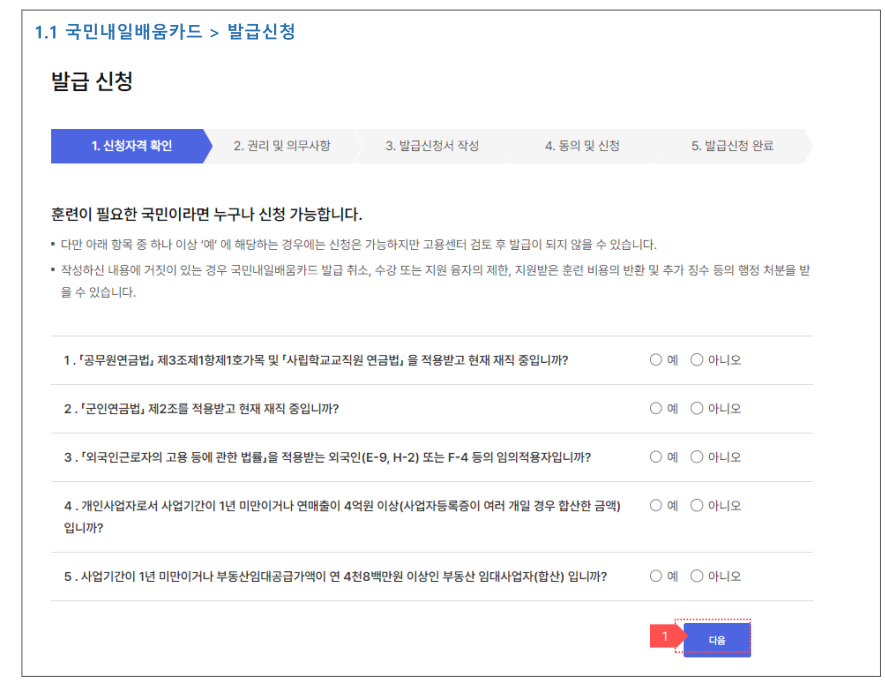The width and height of the screenshot is (885, 688).
Task: Click the notice starting '작성하신 내용에 거짓이'
Action: [x=435, y=281]
